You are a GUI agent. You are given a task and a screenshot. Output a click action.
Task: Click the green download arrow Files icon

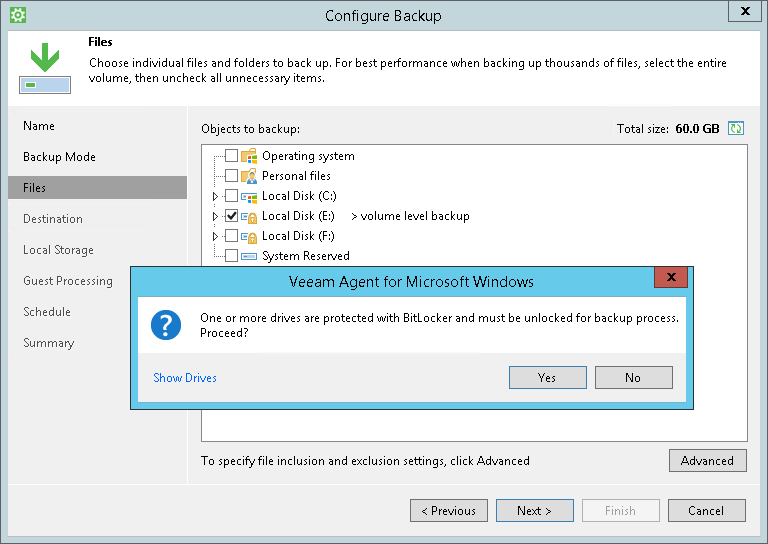point(45,68)
